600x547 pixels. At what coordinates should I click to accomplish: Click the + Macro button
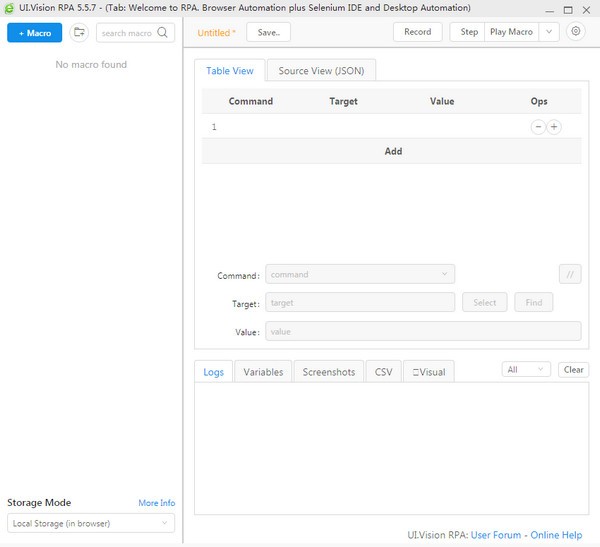pyautogui.click(x=34, y=33)
